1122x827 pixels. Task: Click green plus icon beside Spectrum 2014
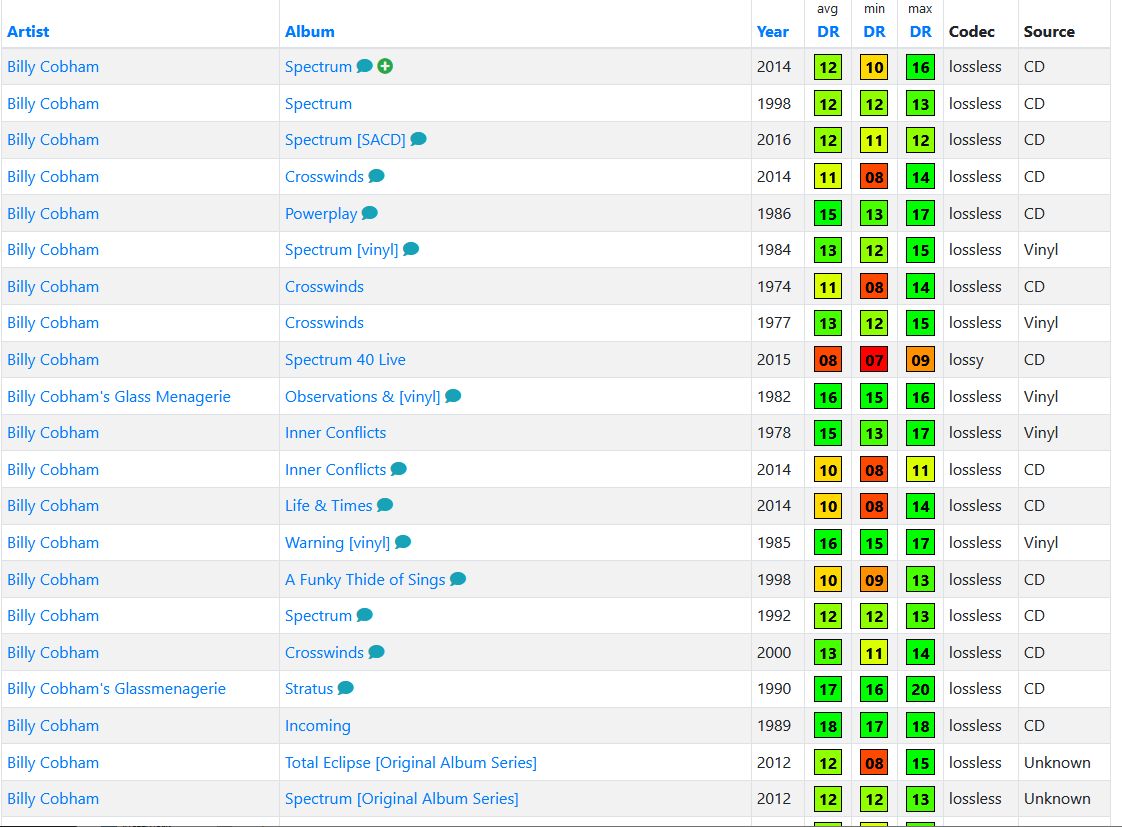coord(385,67)
